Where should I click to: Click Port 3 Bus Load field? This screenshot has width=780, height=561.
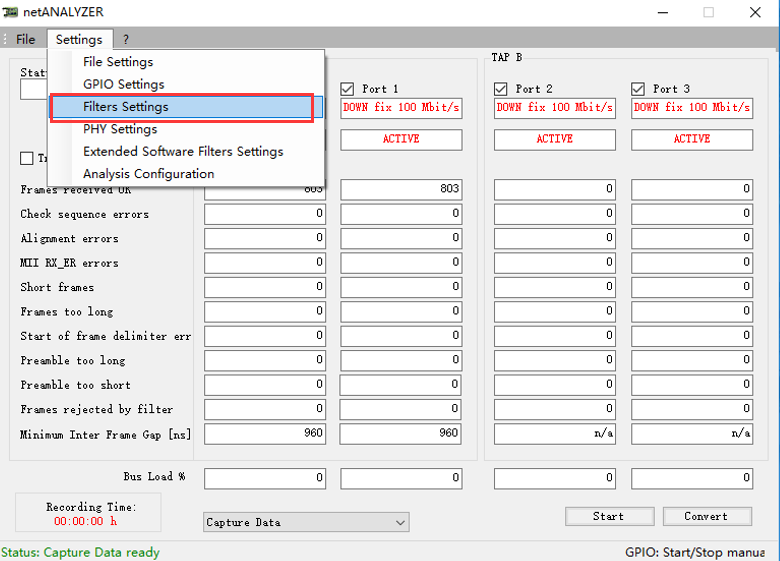692,478
